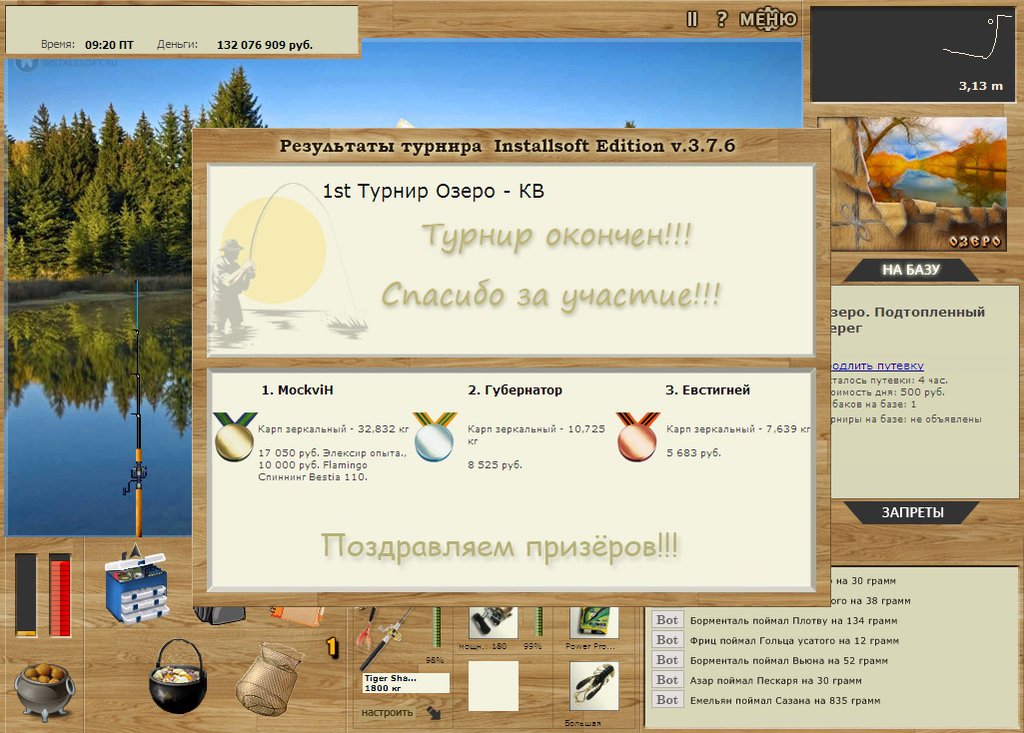Click the arrow next to настроить
Viewport: 1024px width, 733px height.
(434, 713)
